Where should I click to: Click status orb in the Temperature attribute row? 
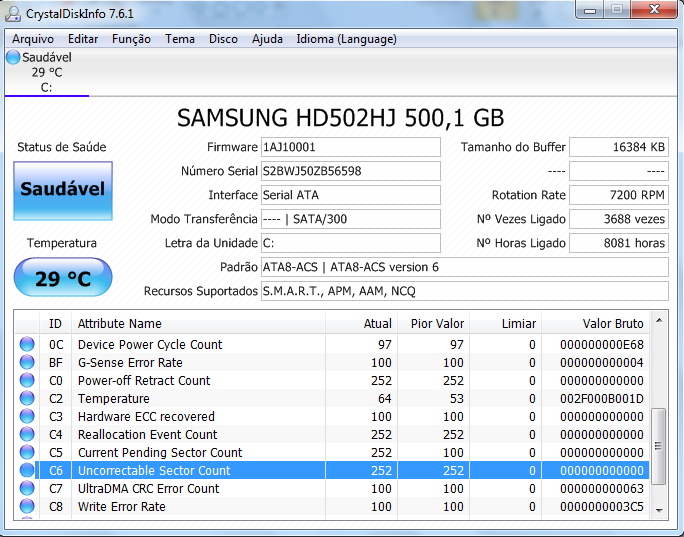[27, 399]
